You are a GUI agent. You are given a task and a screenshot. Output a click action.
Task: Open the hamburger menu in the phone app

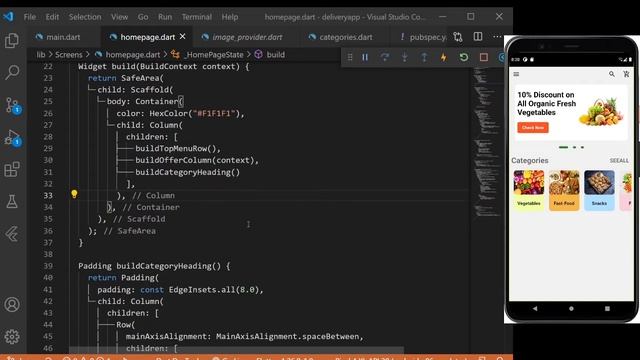pyautogui.click(x=516, y=74)
